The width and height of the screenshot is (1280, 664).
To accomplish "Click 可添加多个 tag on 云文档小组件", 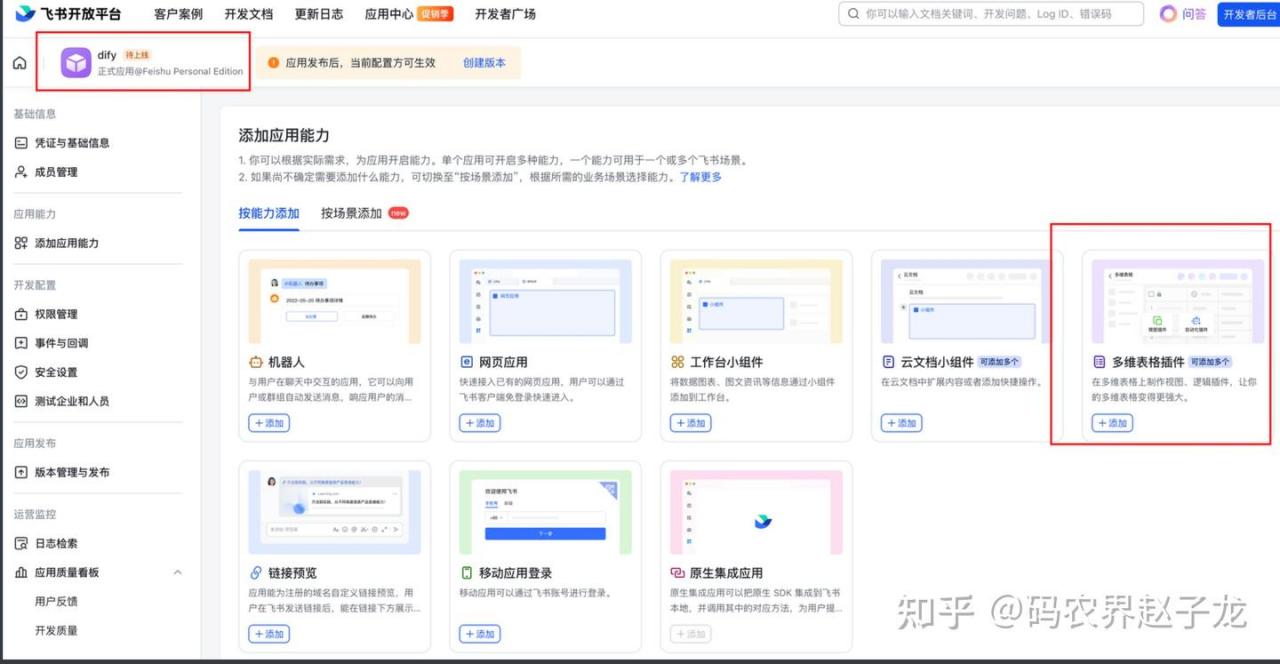I will point(999,362).
